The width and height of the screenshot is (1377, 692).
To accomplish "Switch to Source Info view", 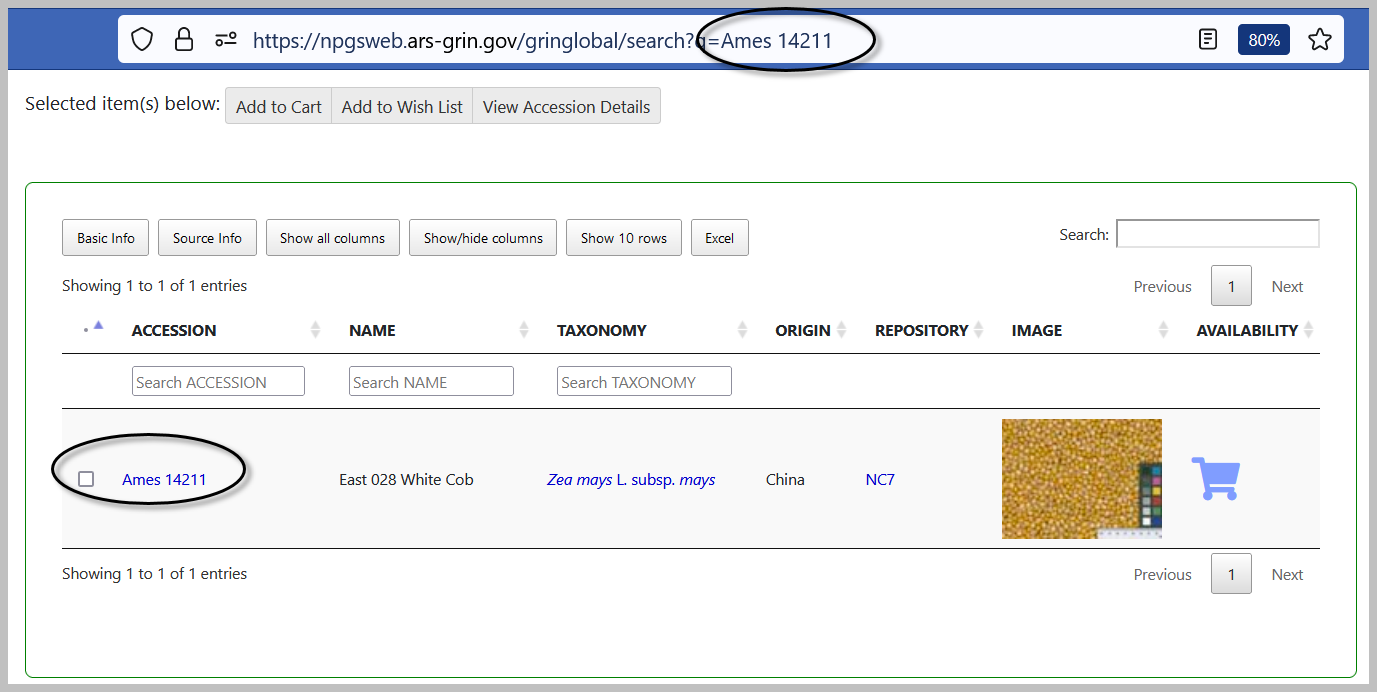I will click(207, 238).
